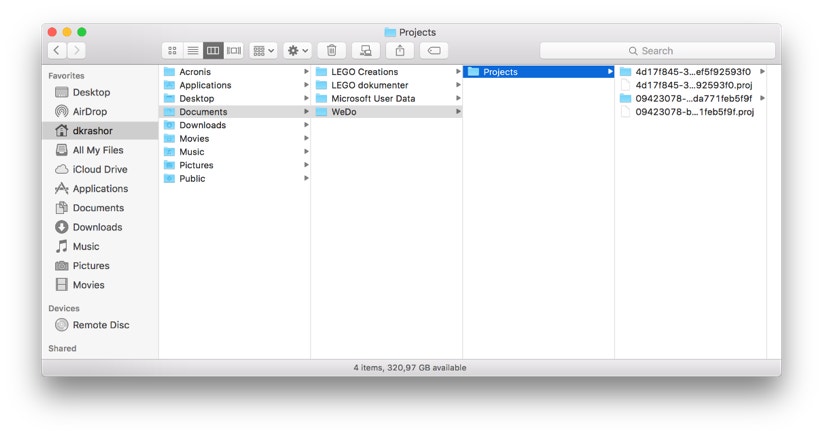Click the Trash delete toolbar icon
The image size is (823, 436).
pos(332,50)
